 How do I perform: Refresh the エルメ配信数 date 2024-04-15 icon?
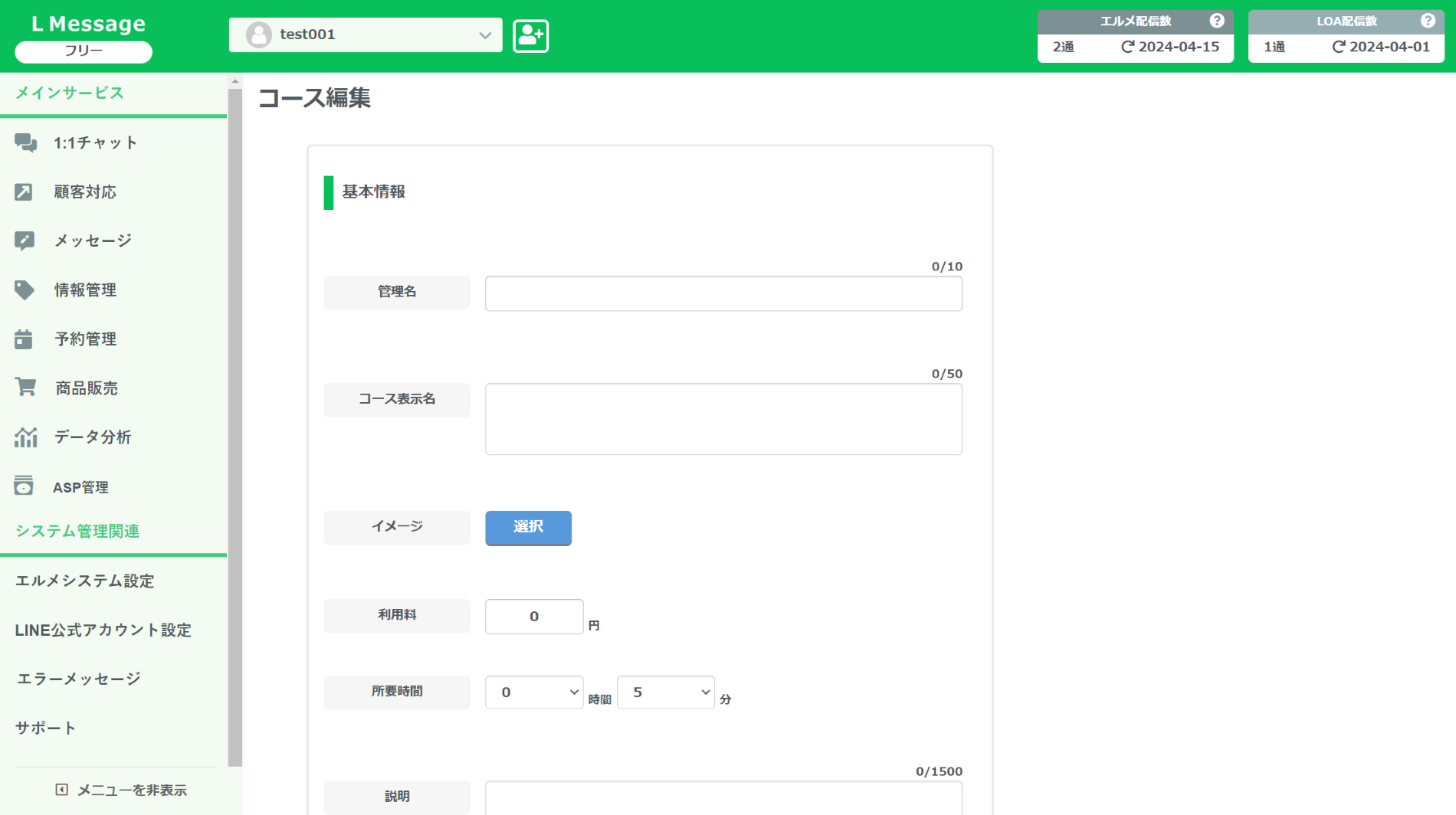point(1127,47)
